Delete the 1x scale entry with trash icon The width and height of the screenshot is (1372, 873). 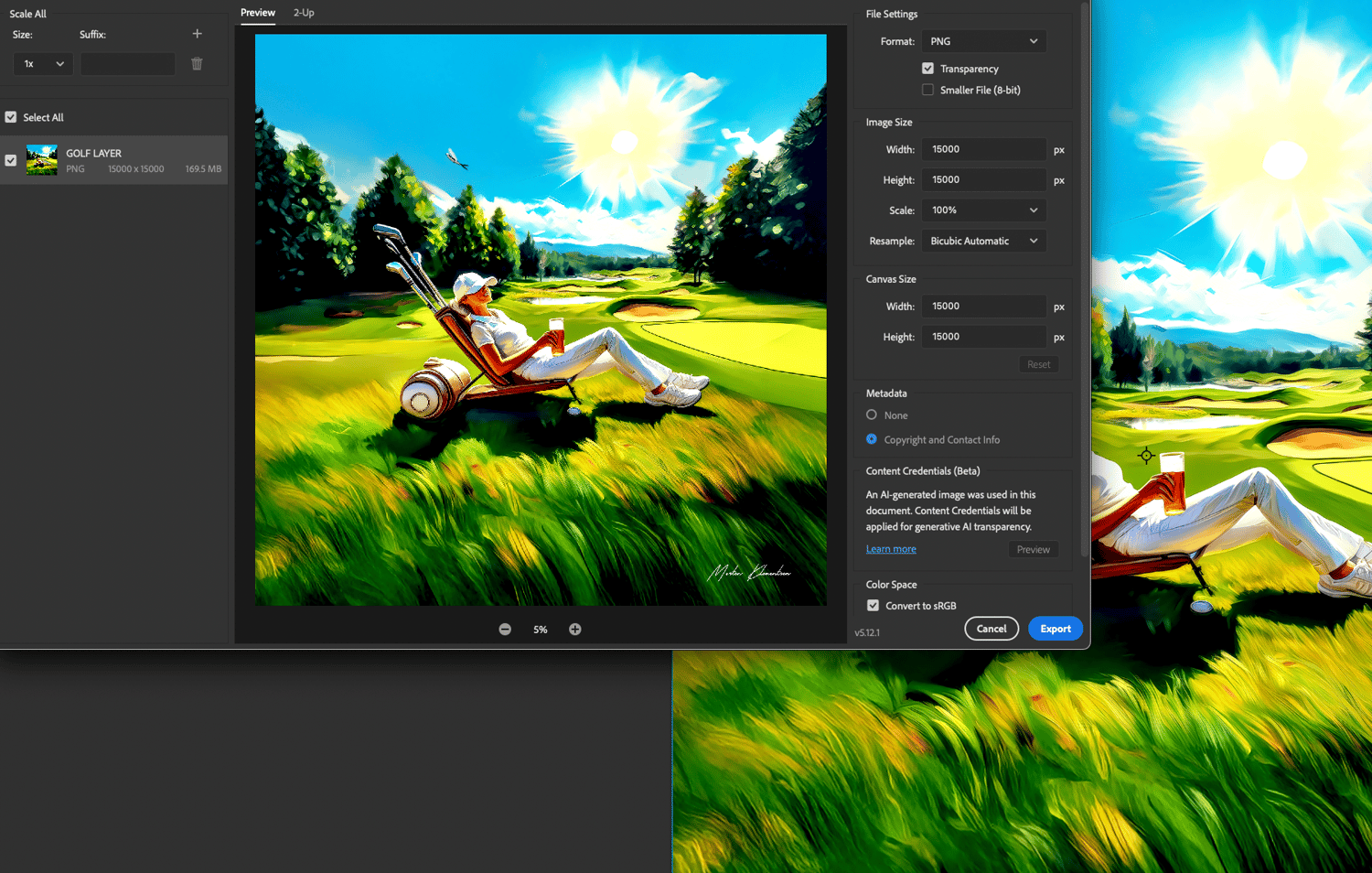tap(197, 64)
